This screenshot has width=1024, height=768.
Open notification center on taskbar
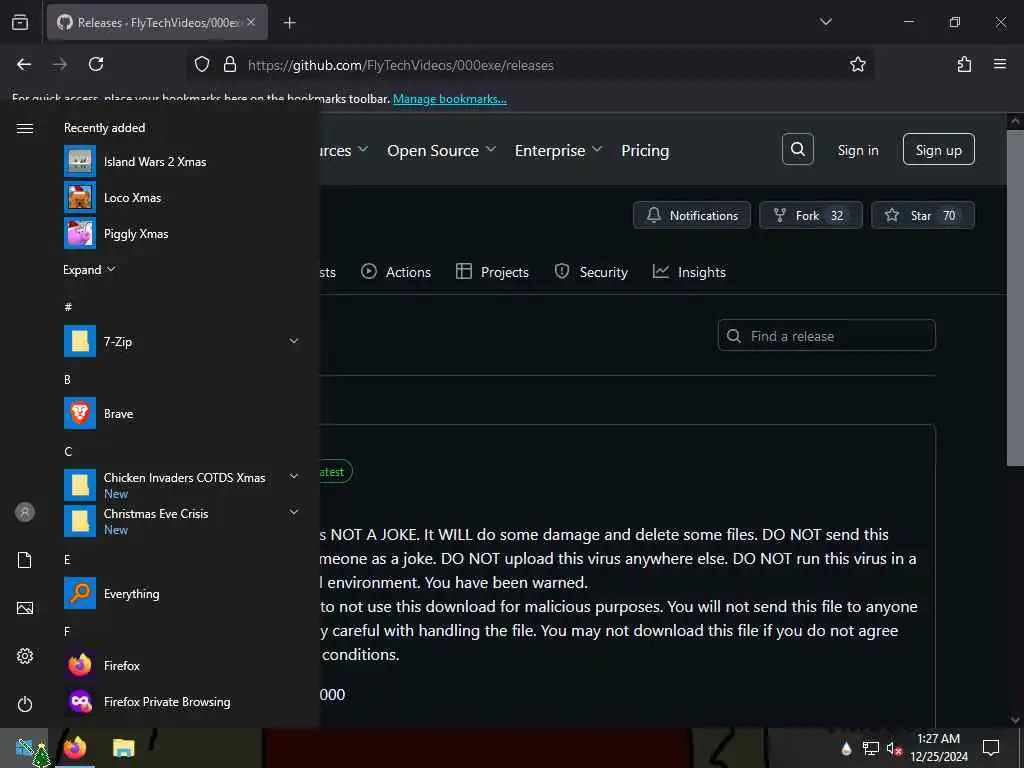coord(991,748)
